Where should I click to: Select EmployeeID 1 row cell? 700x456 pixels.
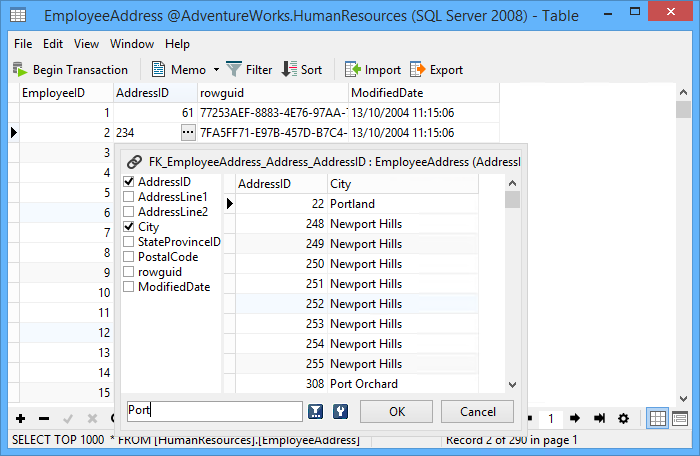tap(66, 113)
